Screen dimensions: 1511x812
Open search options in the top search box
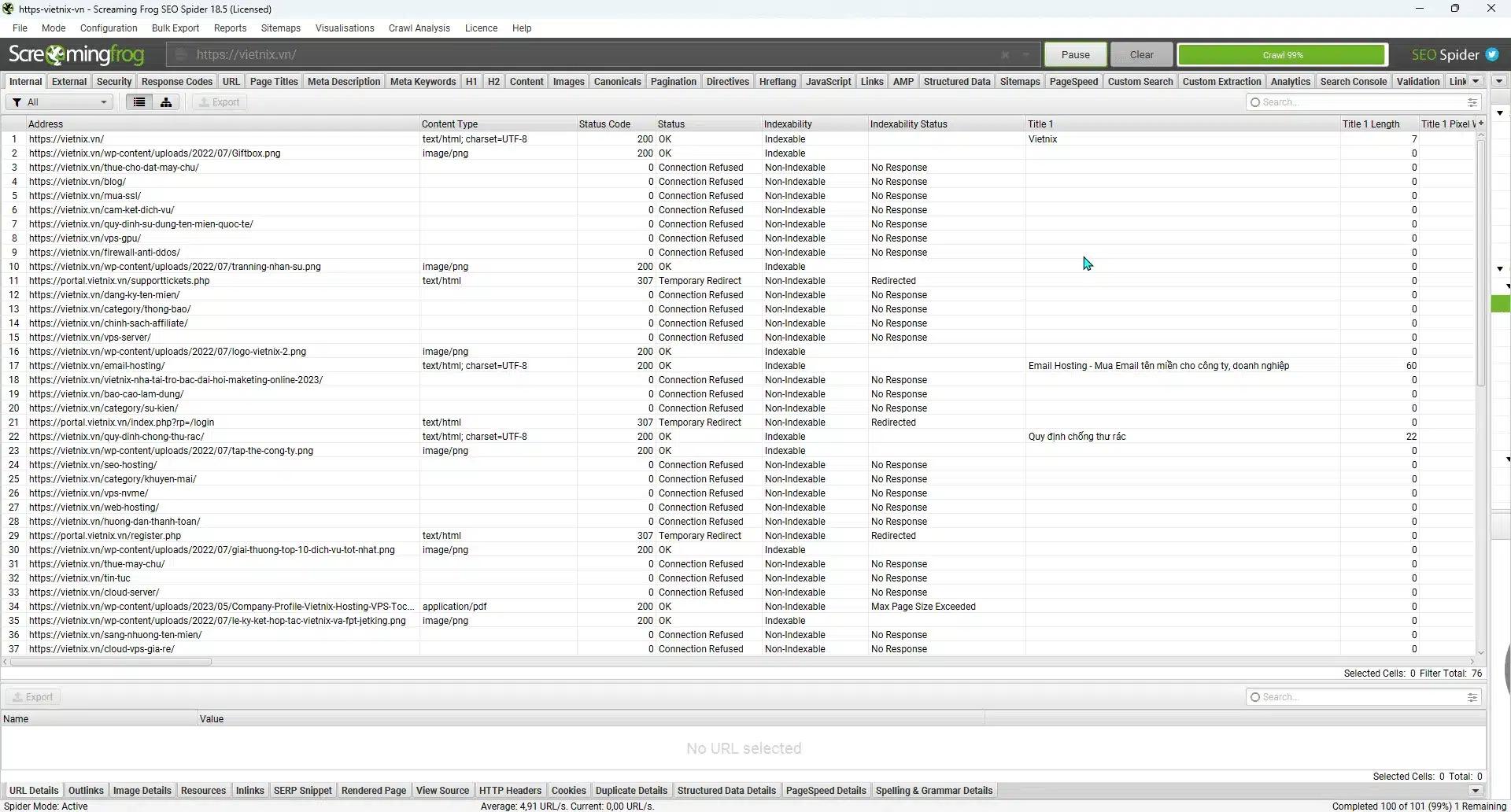pyautogui.click(x=1472, y=102)
